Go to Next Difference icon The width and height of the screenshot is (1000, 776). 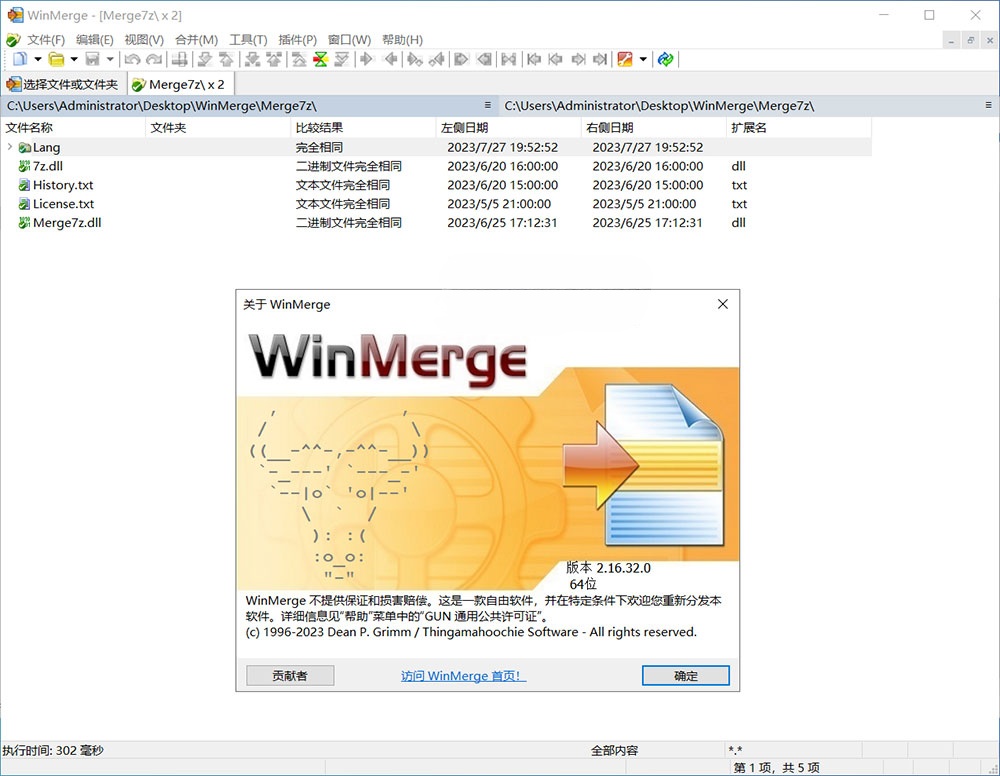click(x=205, y=59)
